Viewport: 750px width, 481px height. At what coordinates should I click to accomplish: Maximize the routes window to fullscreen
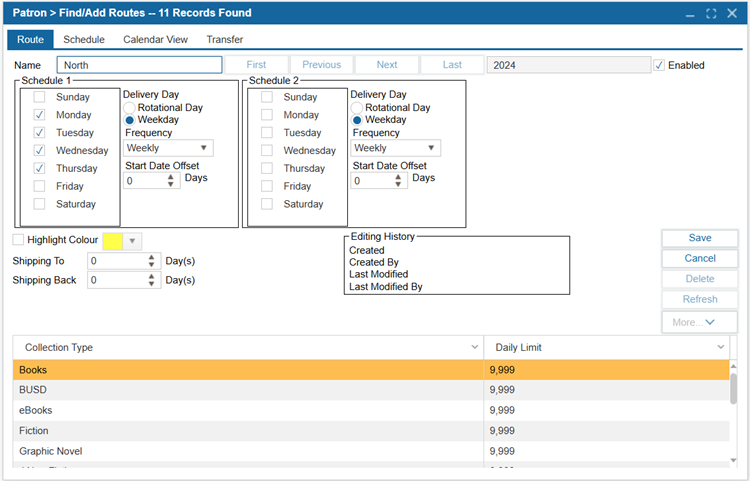click(x=711, y=13)
